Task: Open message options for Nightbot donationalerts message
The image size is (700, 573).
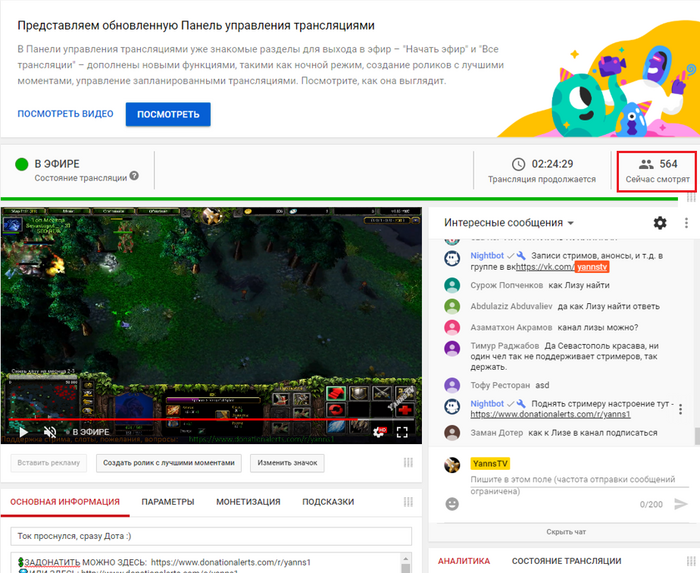Action: click(x=680, y=409)
